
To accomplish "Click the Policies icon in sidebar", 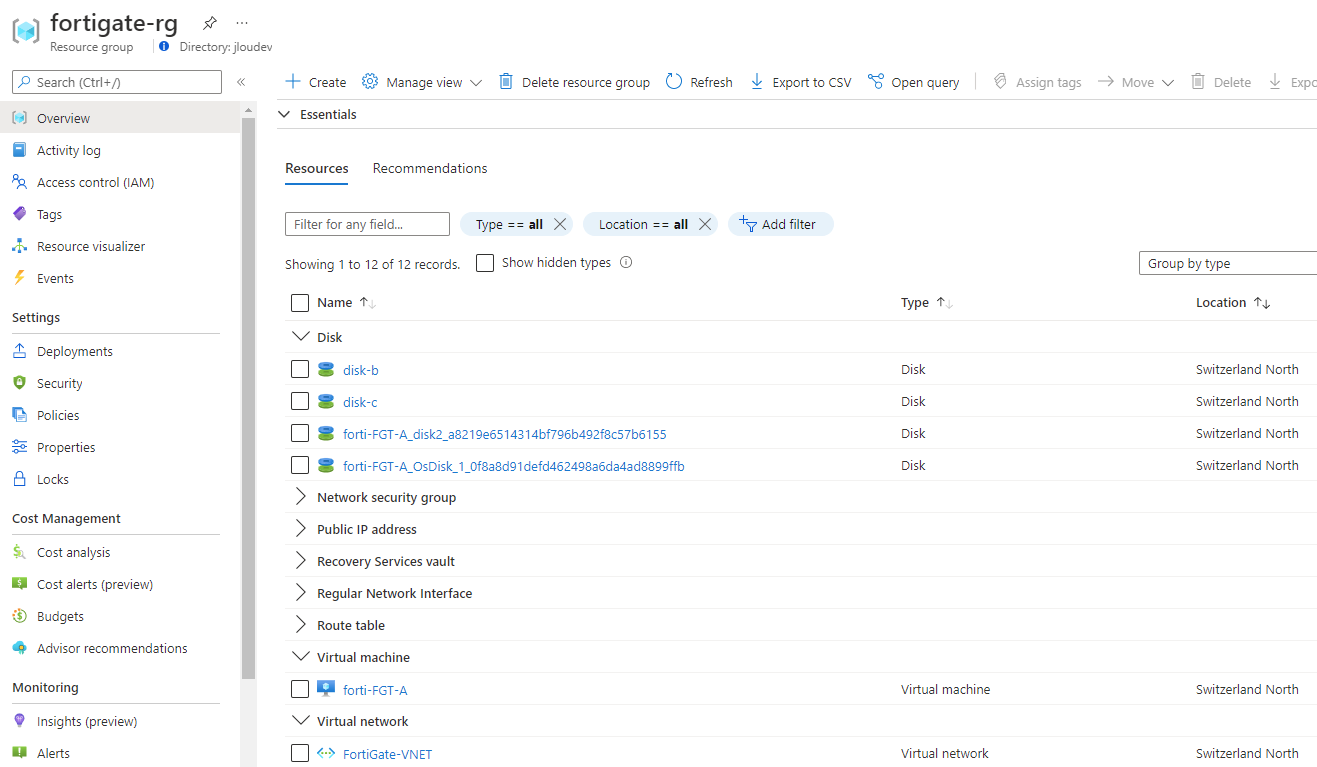I will pyautogui.click(x=19, y=415).
